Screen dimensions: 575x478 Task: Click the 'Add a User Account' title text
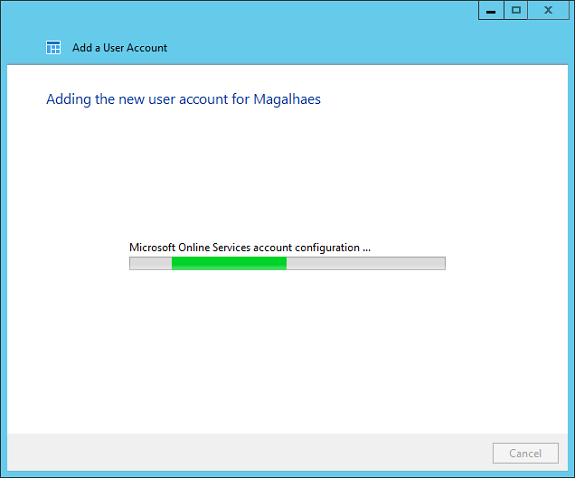coord(120,48)
